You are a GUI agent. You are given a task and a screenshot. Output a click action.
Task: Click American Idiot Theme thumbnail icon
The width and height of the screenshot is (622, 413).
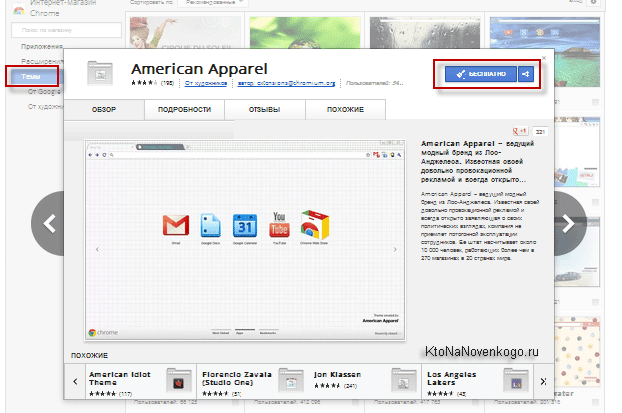tap(179, 380)
